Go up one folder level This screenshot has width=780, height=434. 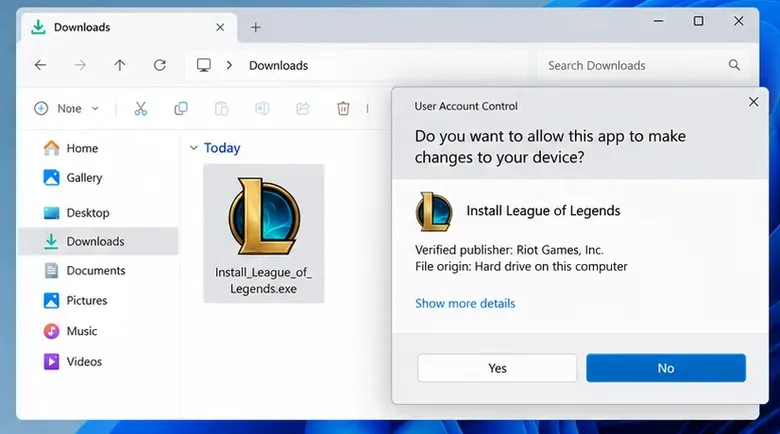pos(119,65)
